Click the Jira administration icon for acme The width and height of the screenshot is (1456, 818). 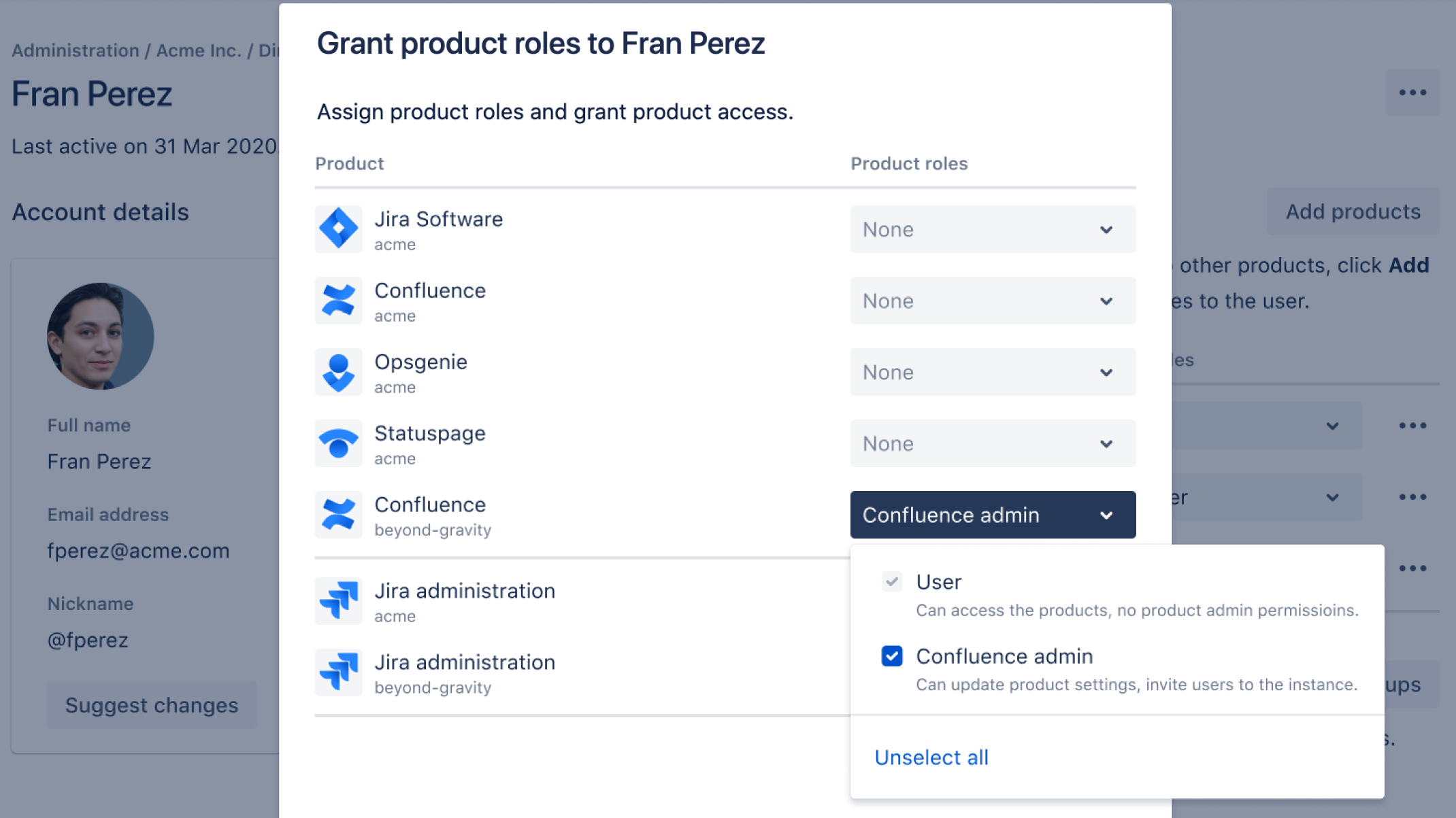[x=338, y=601]
